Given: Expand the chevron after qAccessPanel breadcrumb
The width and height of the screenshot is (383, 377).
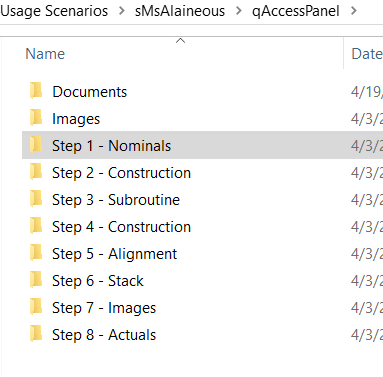Looking at the screenshot, I should (x=354, y=11).
